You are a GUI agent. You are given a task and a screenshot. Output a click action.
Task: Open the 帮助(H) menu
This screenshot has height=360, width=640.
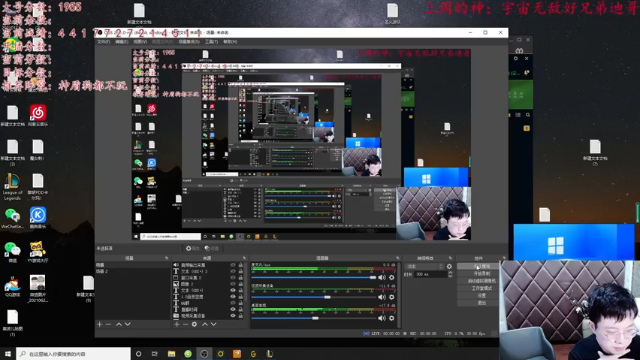coord(230,42)
